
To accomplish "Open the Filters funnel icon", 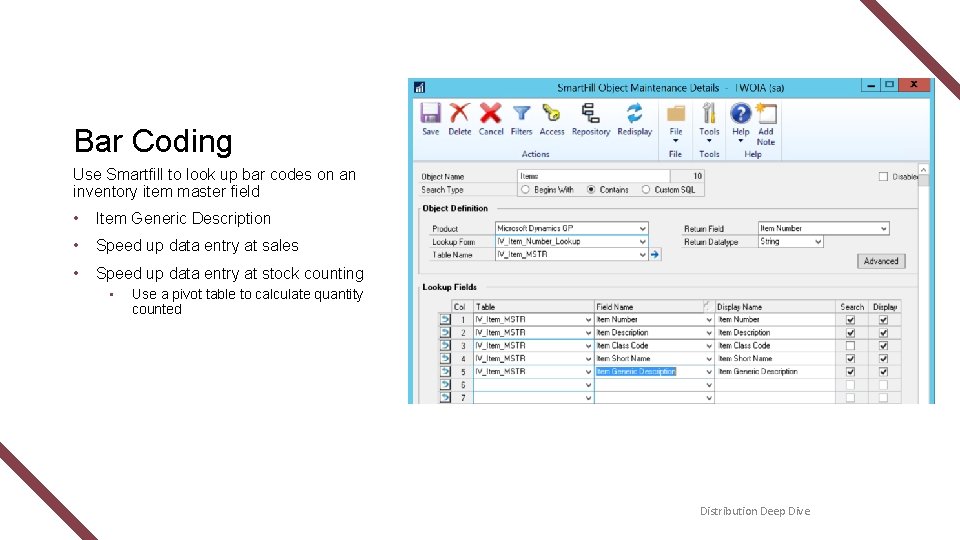I will 522,113.
